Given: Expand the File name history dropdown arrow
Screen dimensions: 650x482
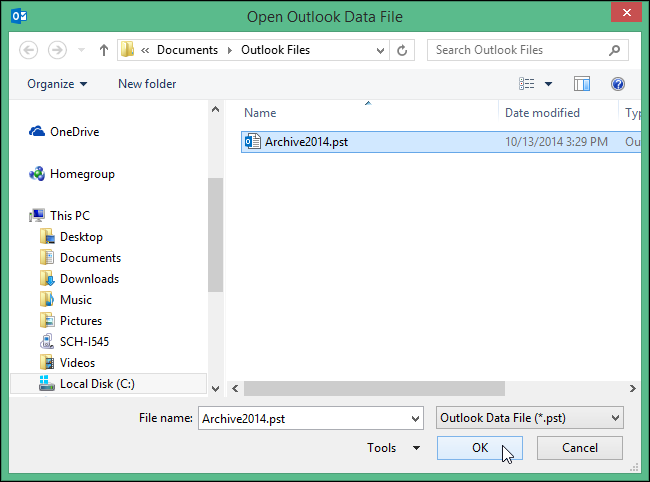Looking at the screenshot, I should tap(414, 417).
